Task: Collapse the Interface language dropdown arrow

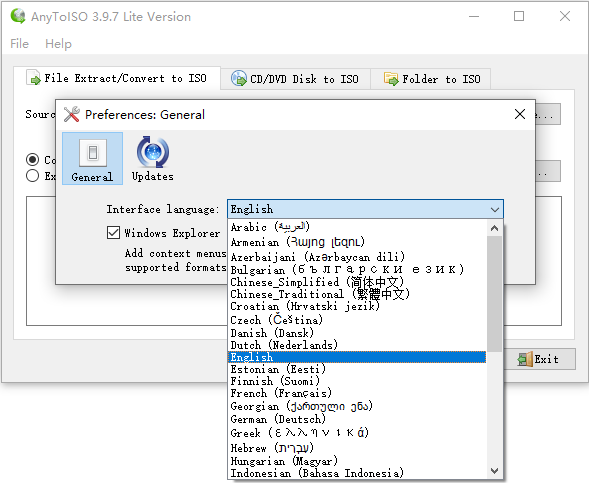Action: (x=495, y=209)
